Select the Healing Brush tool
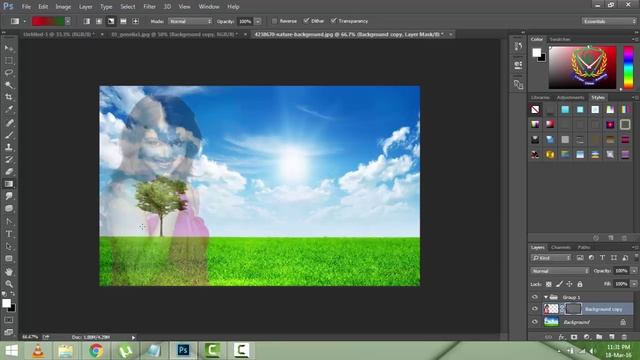The image size is (640, 360). (x=9, y=122)
